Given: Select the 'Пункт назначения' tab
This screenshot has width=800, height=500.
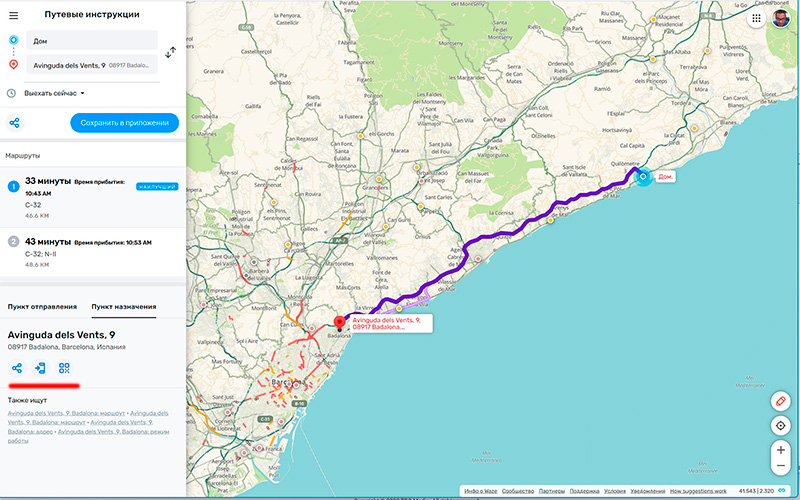Looking at the screenshot, I should [x=123, y=306].
